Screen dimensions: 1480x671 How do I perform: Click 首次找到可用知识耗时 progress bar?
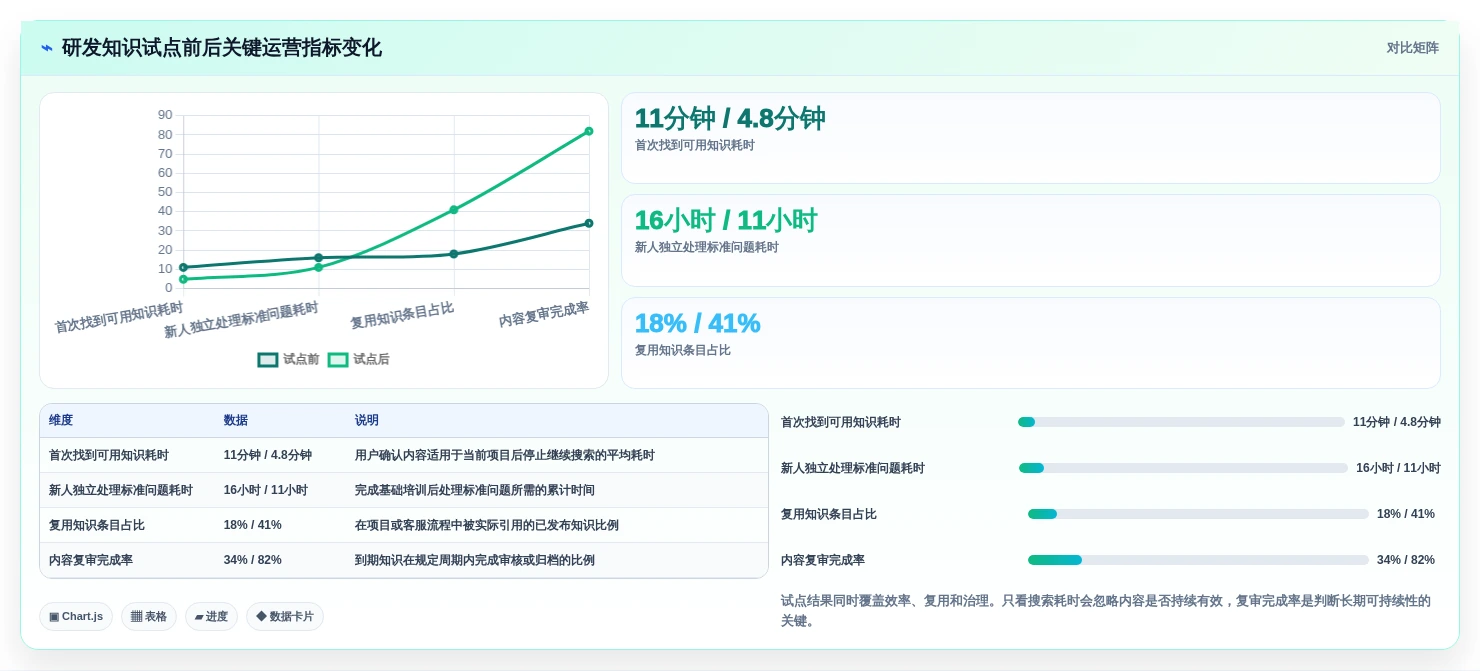[1181, 422]
